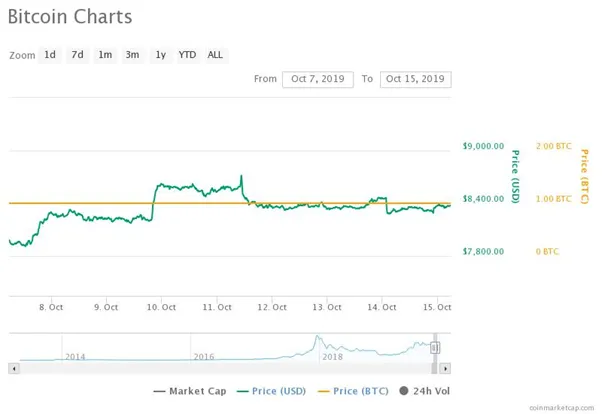Click the 2018 peak in the navigator chart

317,337
